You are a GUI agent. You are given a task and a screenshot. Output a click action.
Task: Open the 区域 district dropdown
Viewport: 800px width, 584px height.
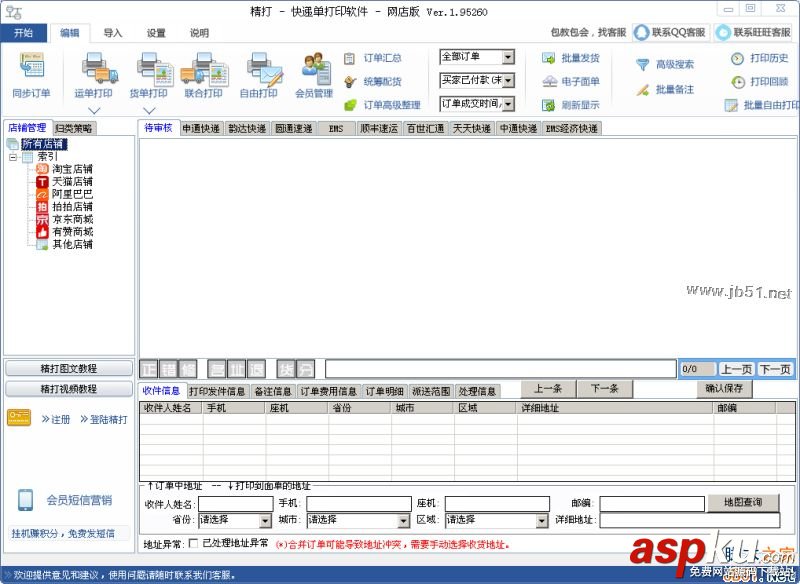point(542,521)
